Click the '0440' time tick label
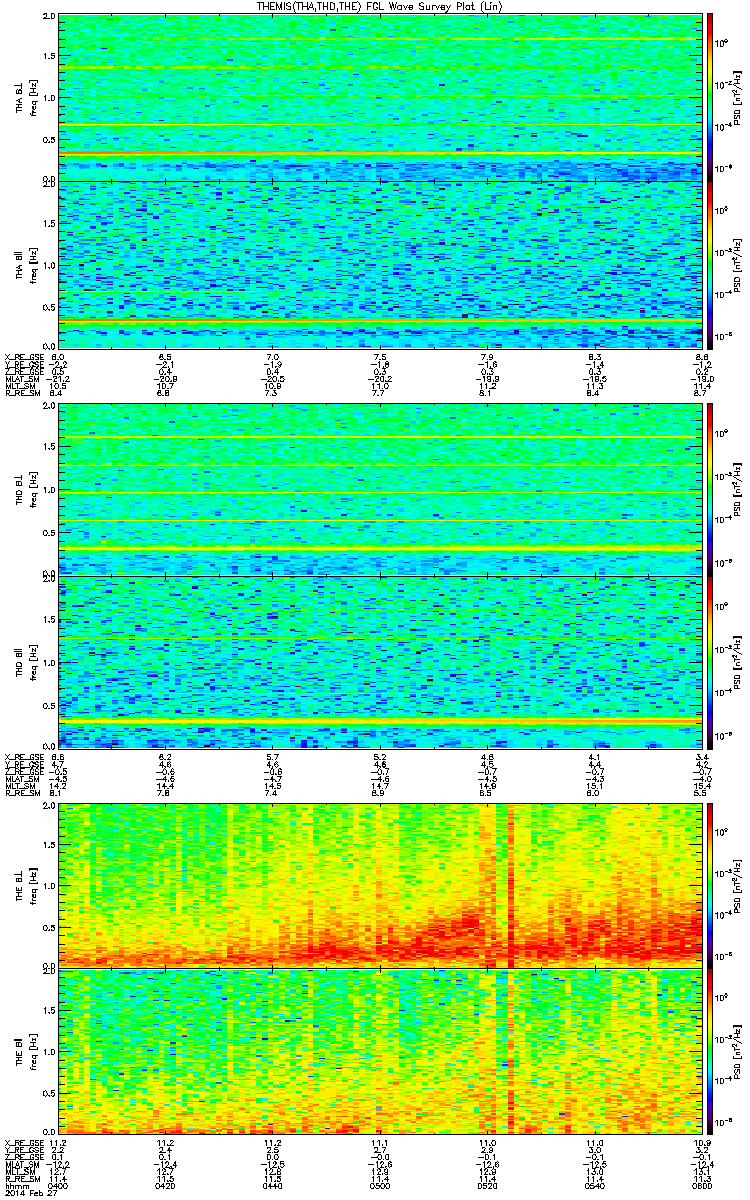Image resolution: width=750 pixels, height=1200 pixels. pyautogui.click(x=272, y=1185)
